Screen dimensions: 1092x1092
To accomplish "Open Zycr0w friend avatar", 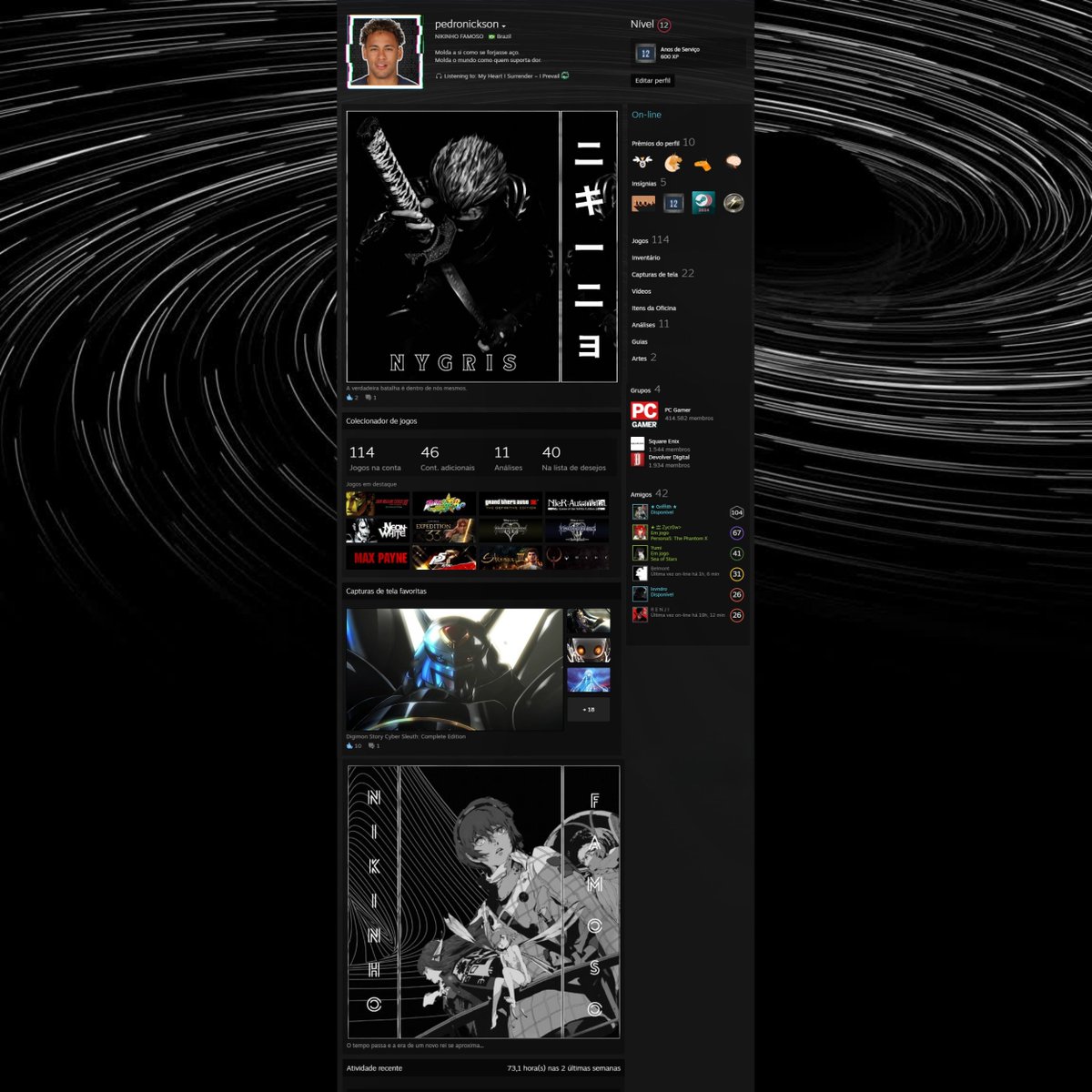I will point(640,532).
